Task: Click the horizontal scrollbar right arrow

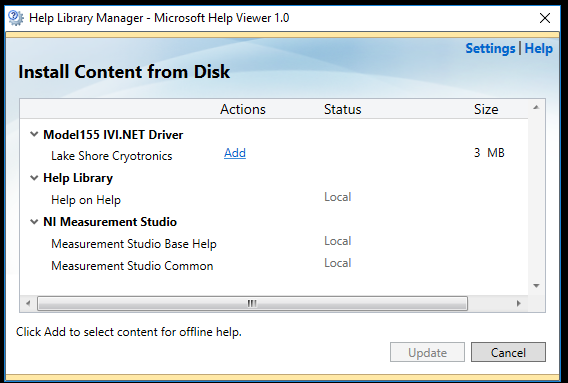Action: (x=519, y=303)
